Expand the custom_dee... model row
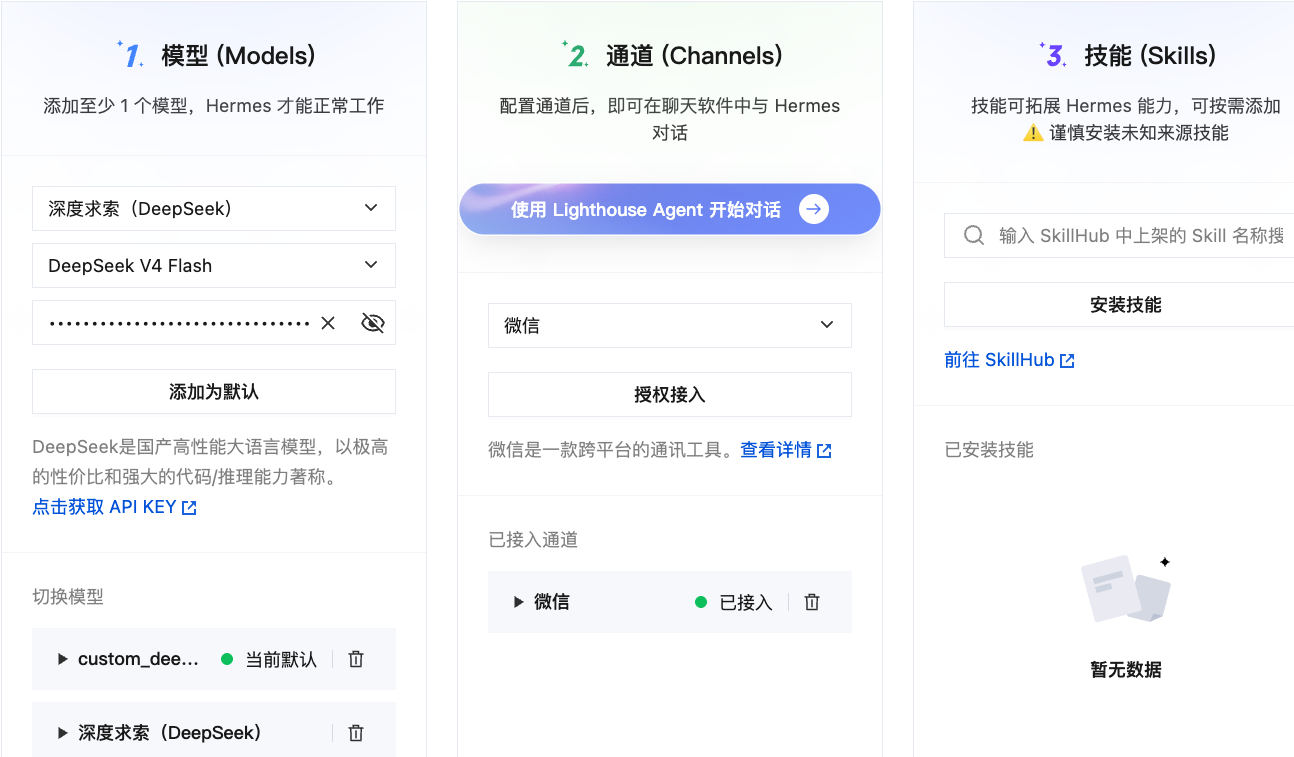The width and height of the screenshot is (1294, 757). [63, 659]
